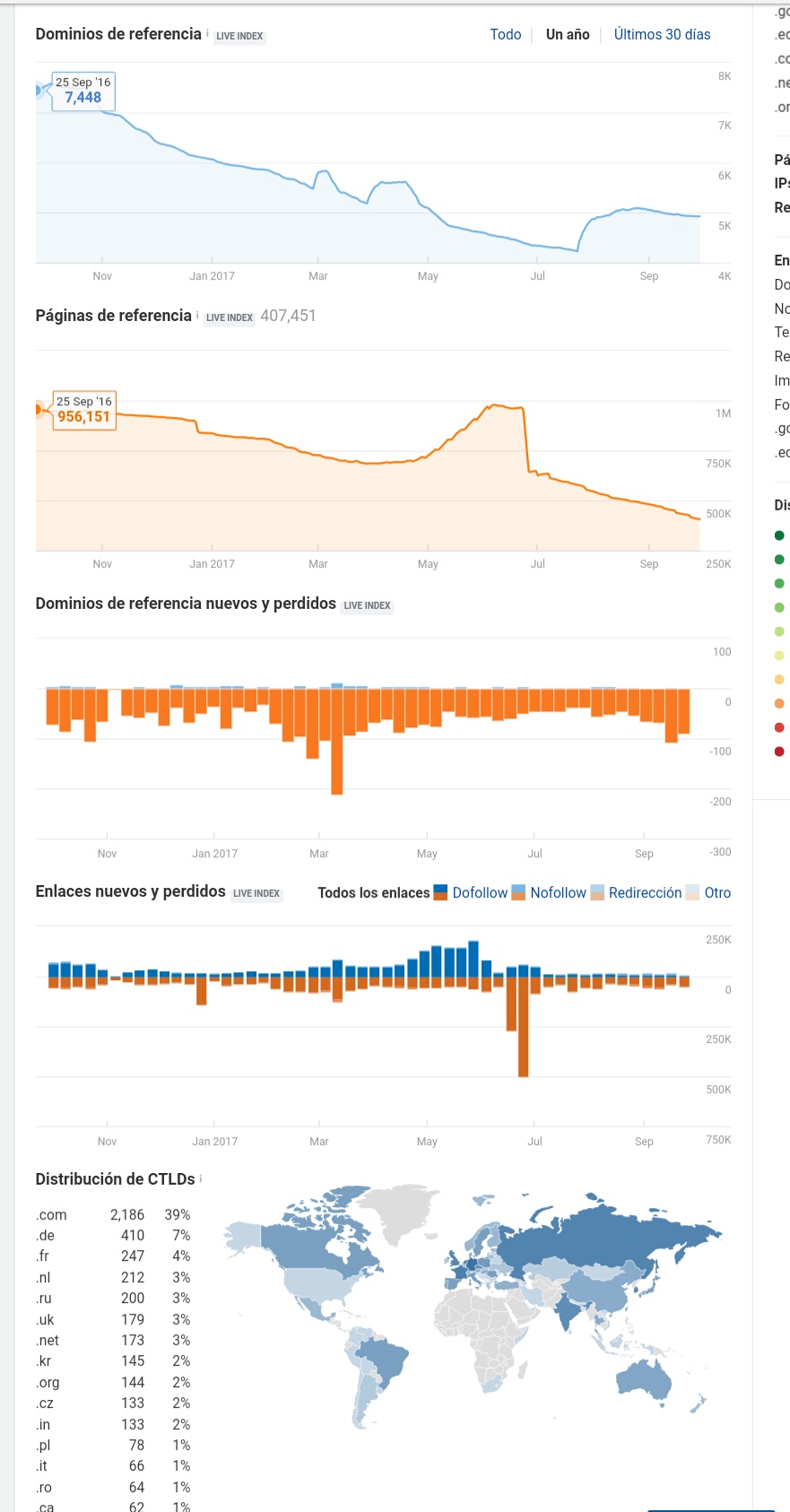Screen dimensions: 790x1512
Task: Click the Dofollow link filter
Action: [x=480, y=892]
